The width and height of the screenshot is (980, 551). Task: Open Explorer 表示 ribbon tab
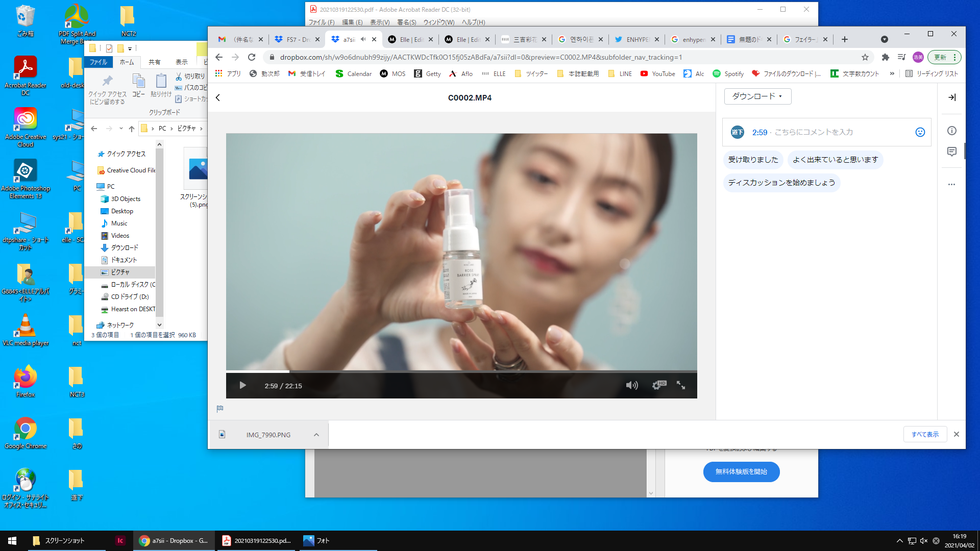[x=181, y=62]
